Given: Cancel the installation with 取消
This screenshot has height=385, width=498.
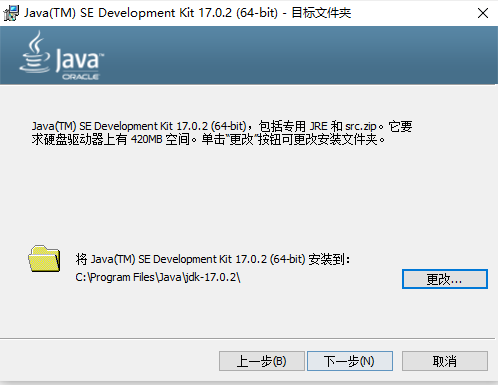Looking at the screenshot, I should [x=445, y=361].
